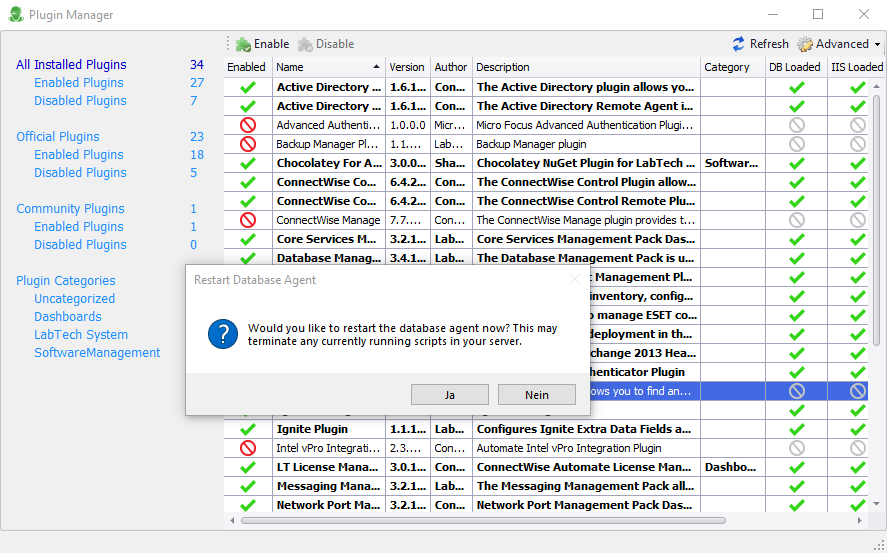The width and height of the screenshot is (887, 553).
Task: Click the Advanced gear icon
Action: [806, 44]
